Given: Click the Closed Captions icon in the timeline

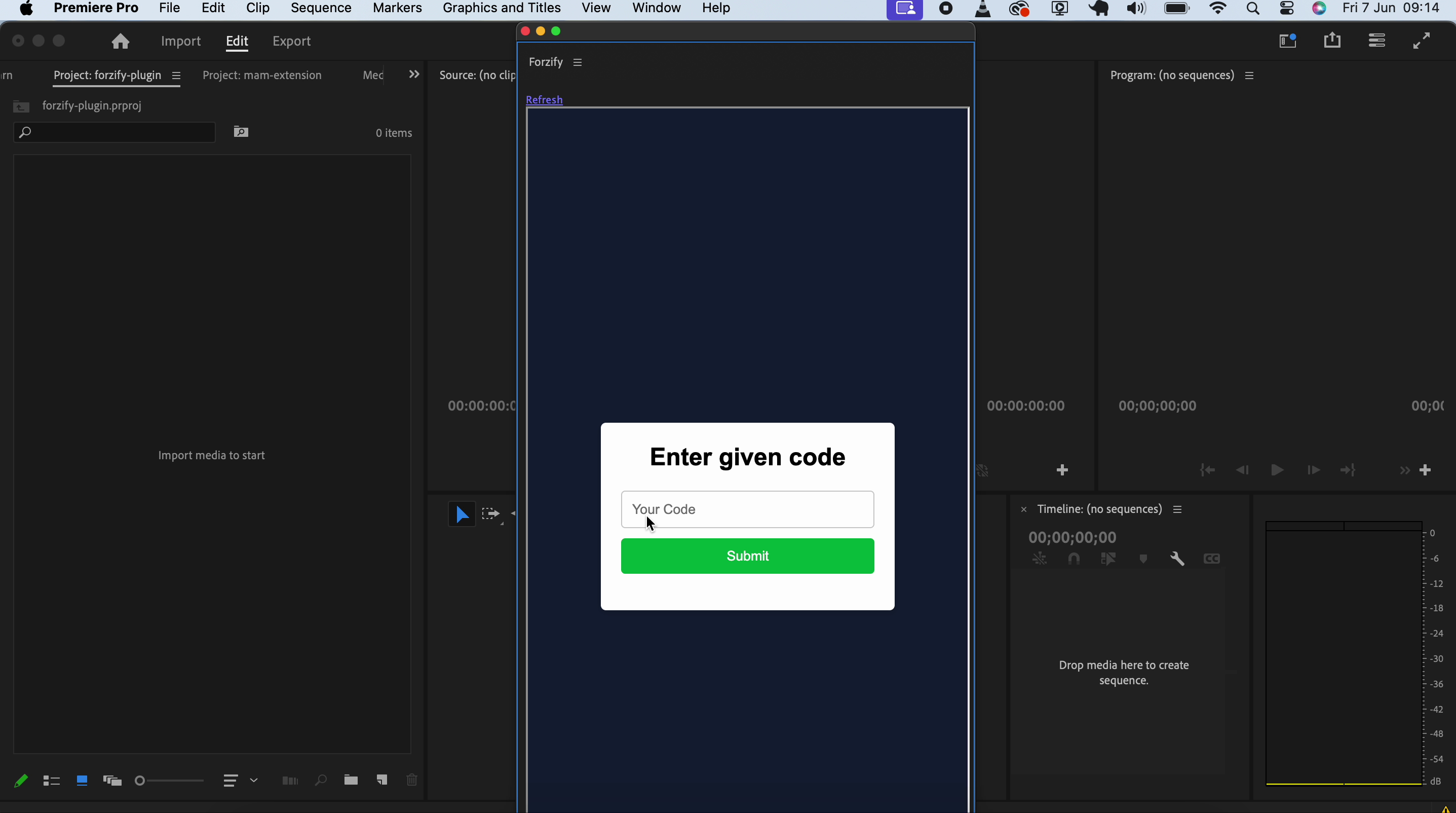Looking at the screenshot, I should tap(1212, 559).
